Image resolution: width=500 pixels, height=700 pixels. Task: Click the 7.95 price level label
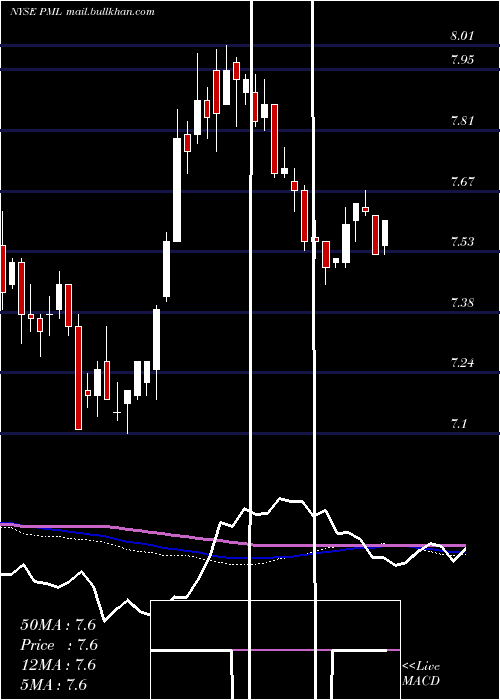[x=462, y=60]
